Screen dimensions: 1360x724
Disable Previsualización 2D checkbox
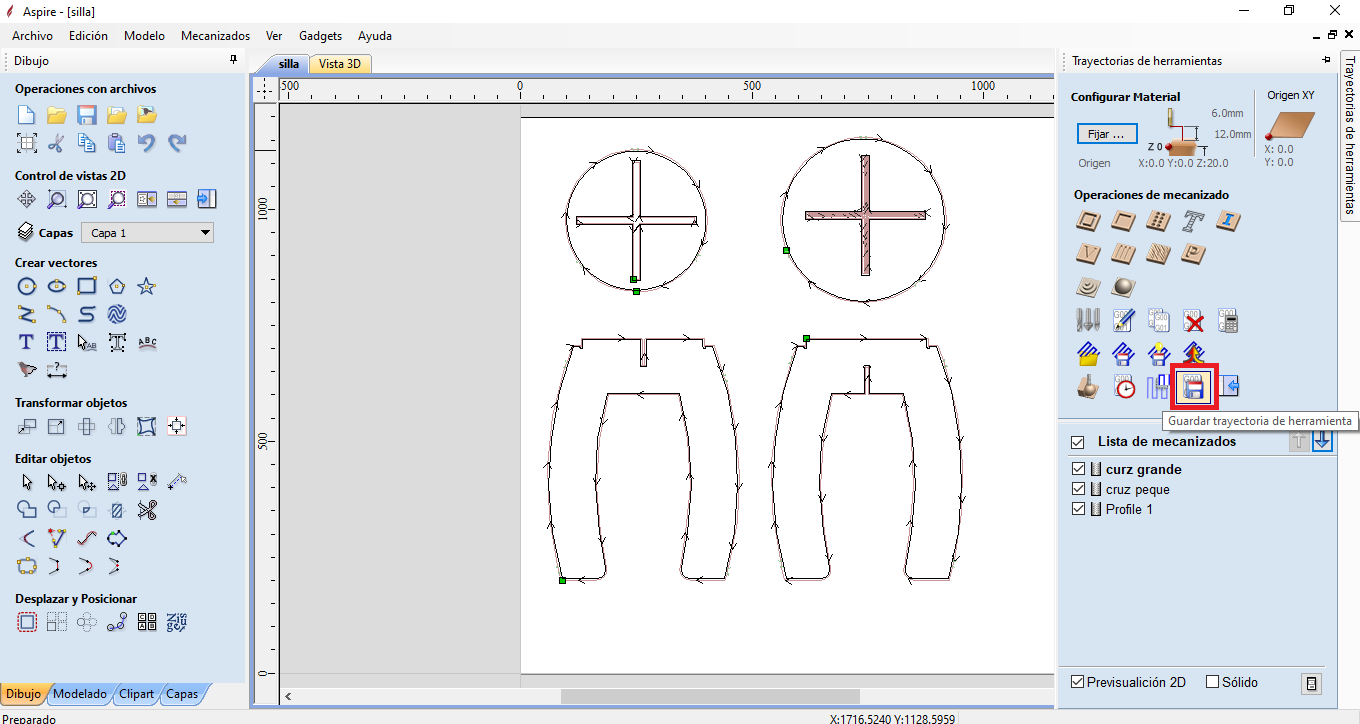1077,682
